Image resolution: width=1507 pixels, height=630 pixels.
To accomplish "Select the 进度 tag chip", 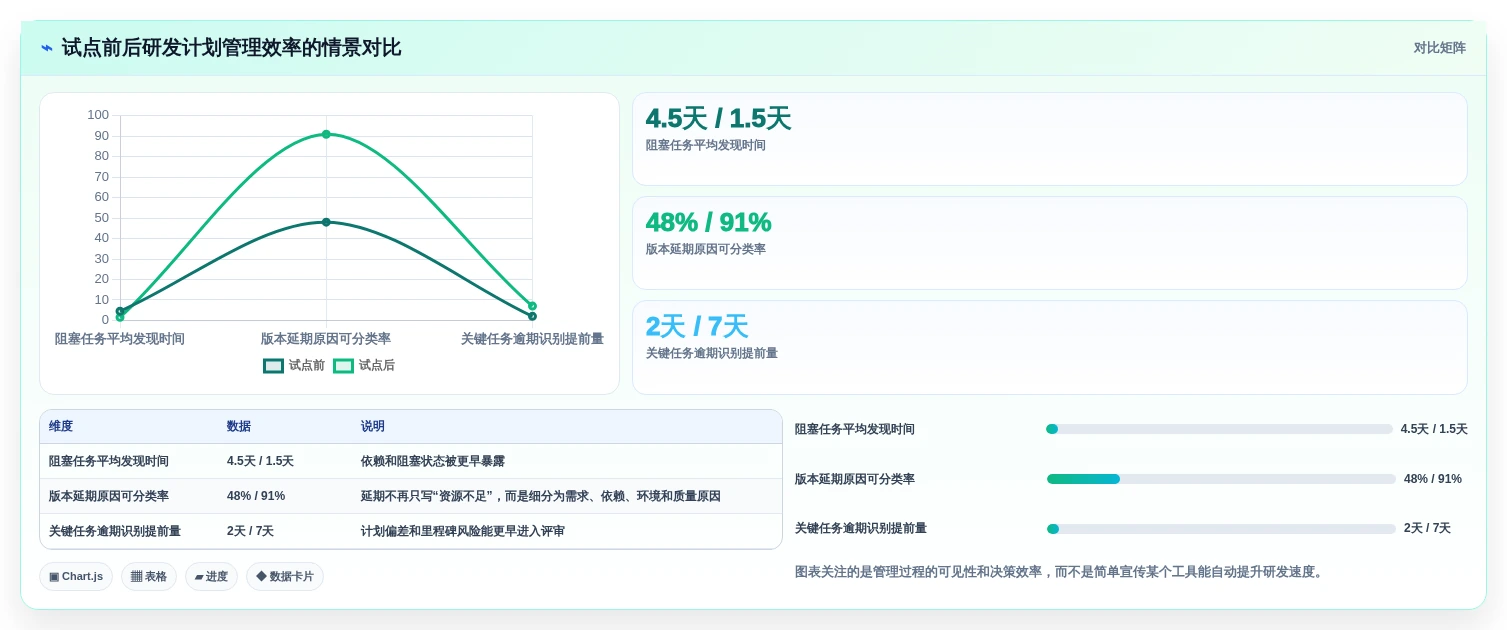I will coord(211,576).
